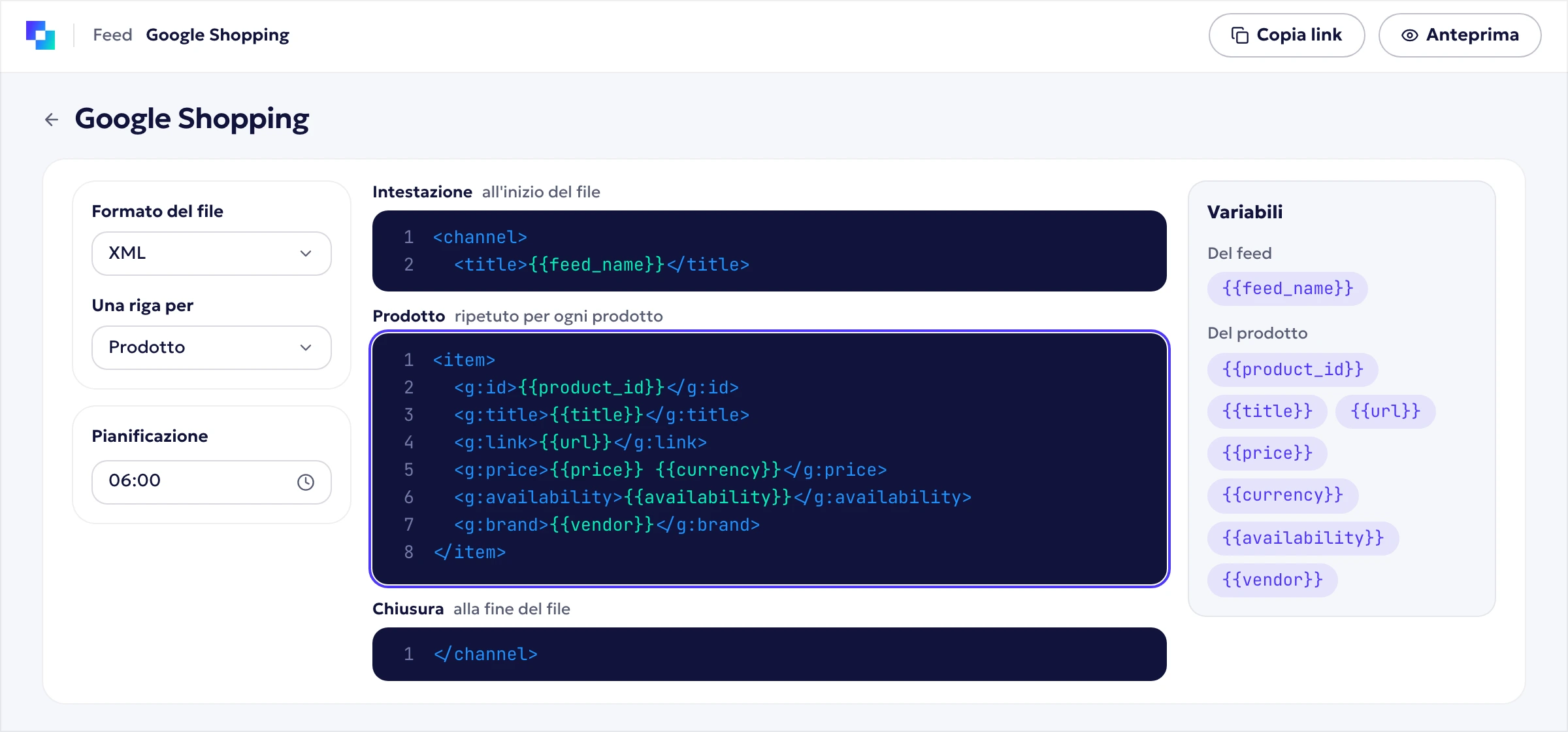Viewport: 1568px width, 732px height.
Task: Insert the {{currency}} variable chip
Action: pos(1282,495)
